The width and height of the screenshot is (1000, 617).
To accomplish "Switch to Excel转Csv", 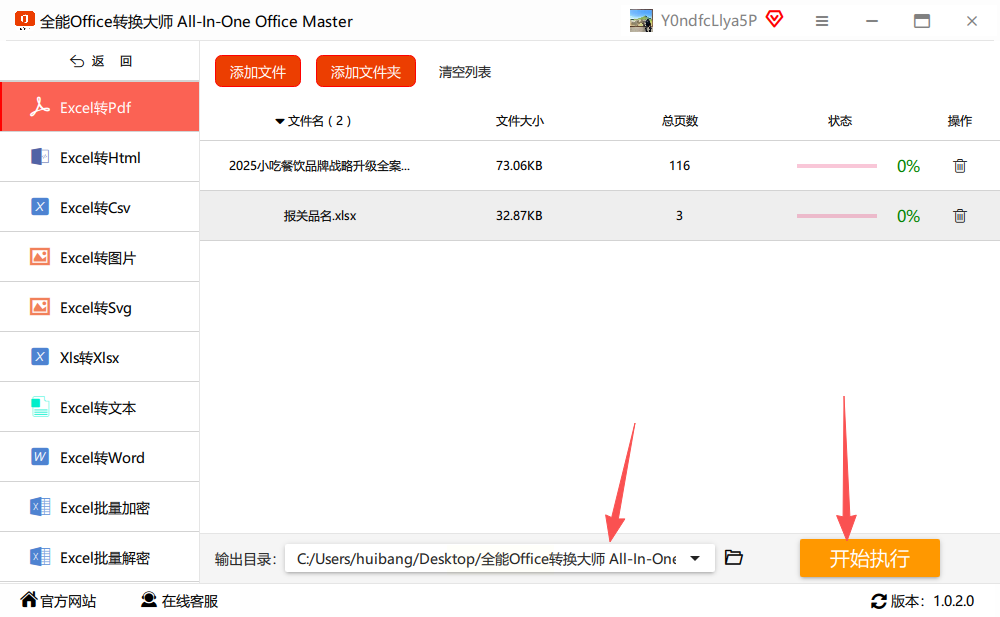I will (100, 207).
